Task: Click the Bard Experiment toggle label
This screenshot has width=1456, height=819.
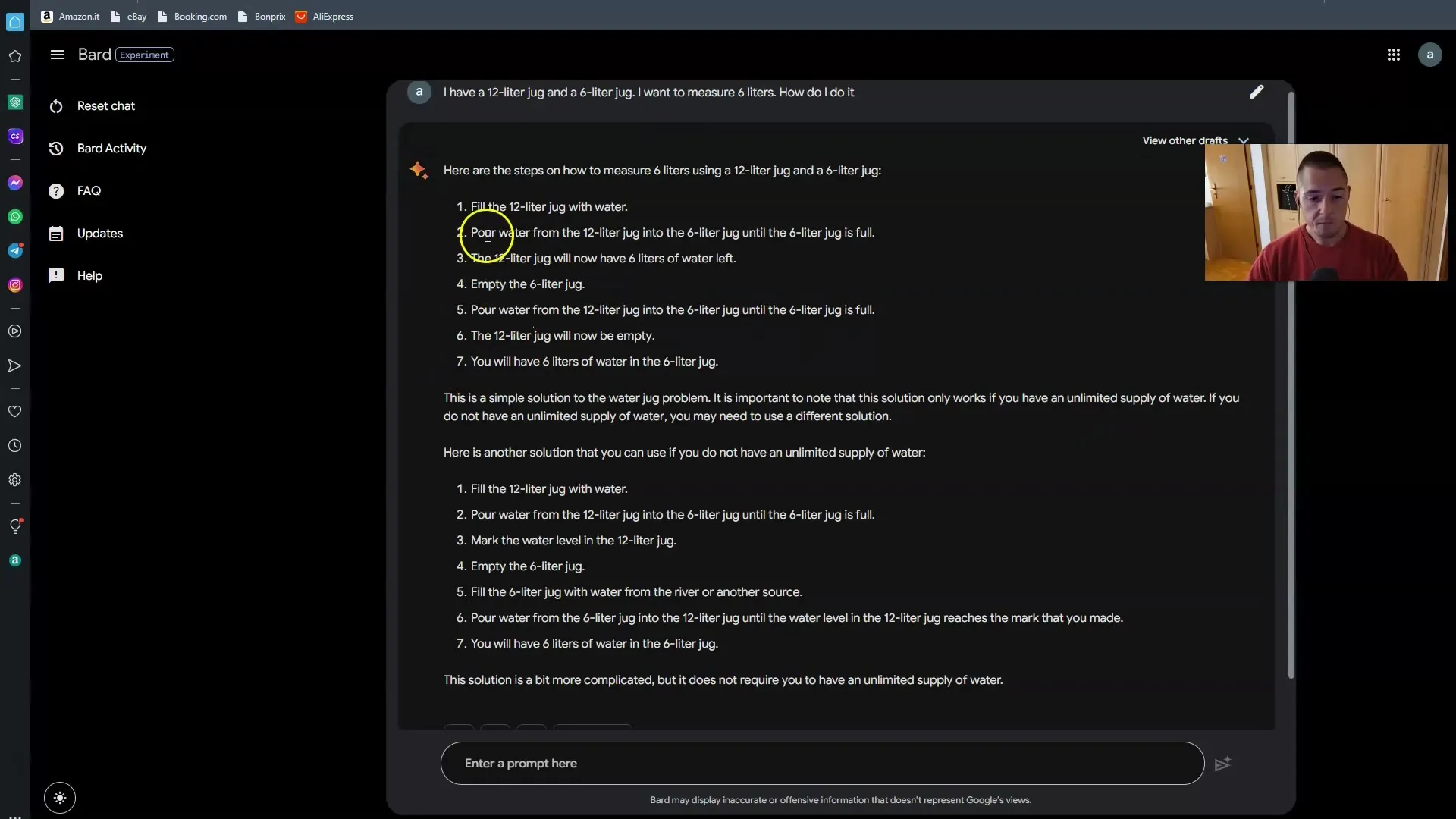Action: (145, 54)
